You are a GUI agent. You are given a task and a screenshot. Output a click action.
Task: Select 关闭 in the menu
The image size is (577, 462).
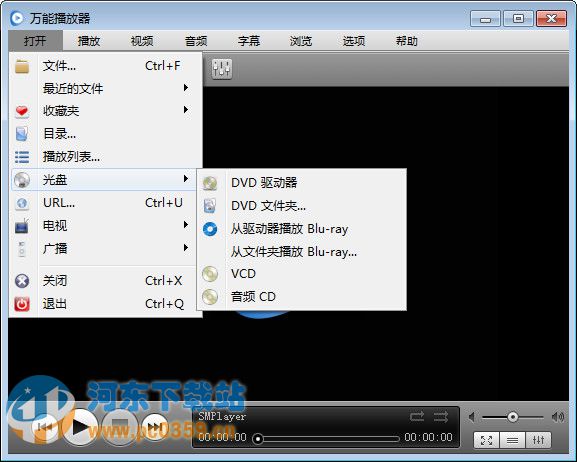pyautogui.click(x=104, y=281)
